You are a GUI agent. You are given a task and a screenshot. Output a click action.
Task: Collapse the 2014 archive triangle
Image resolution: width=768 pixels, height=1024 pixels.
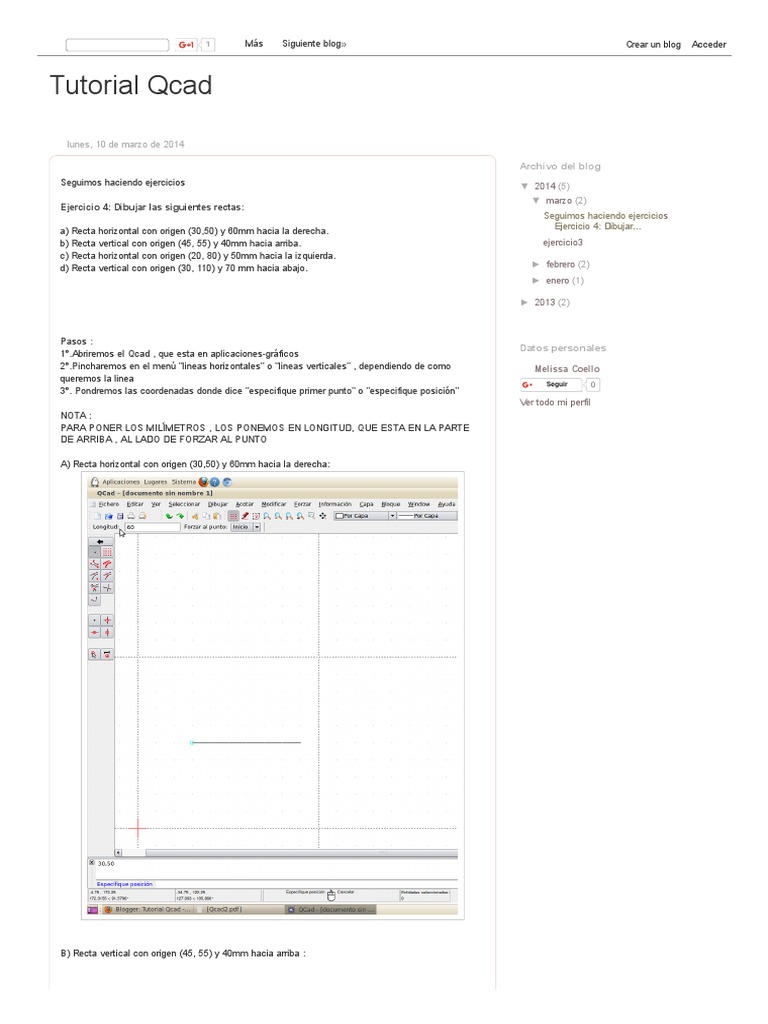(x=524, y=186)
